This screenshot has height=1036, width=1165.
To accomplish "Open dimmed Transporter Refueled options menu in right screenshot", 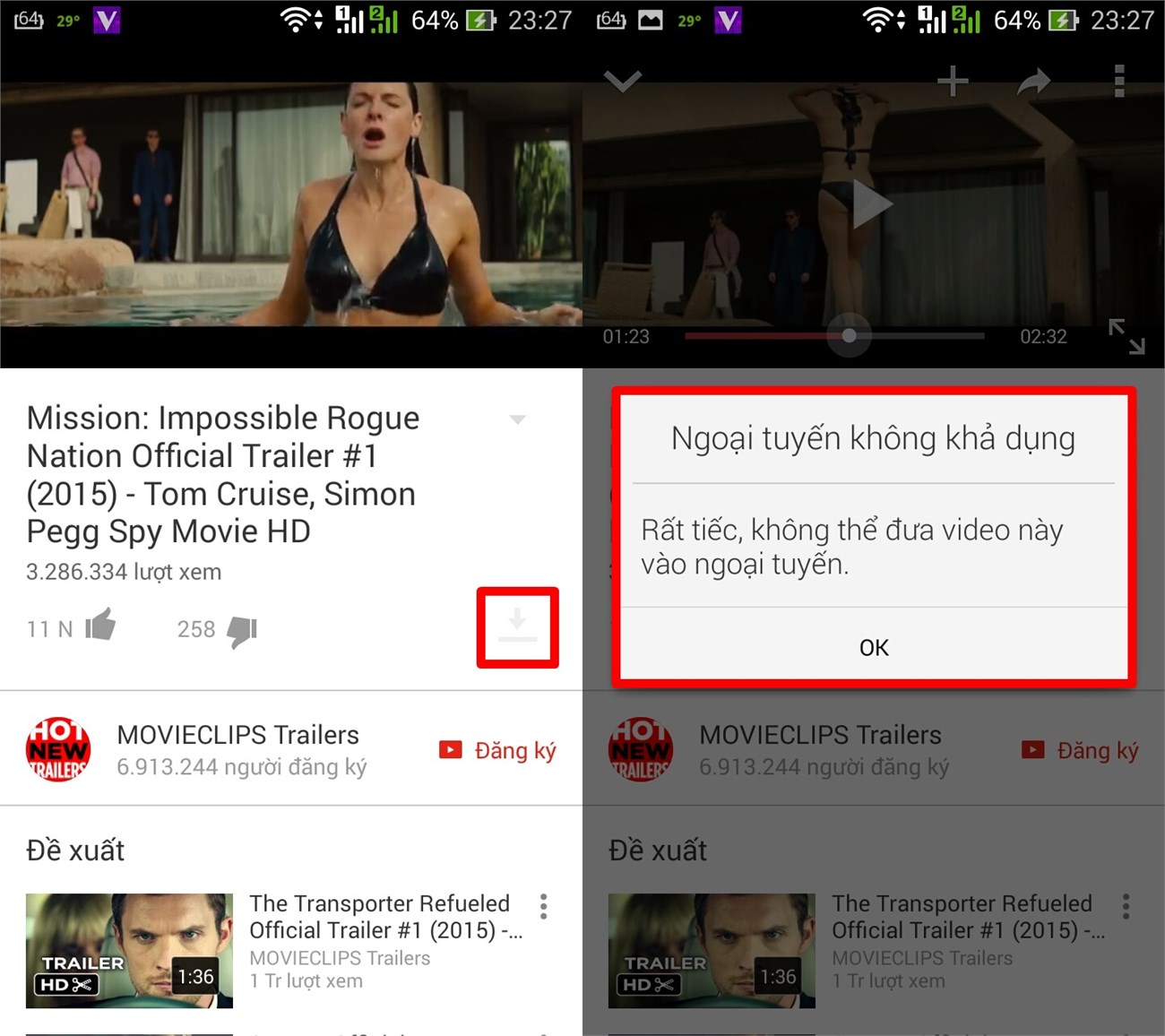I will pyautogui.click(x=1126, y=907).
